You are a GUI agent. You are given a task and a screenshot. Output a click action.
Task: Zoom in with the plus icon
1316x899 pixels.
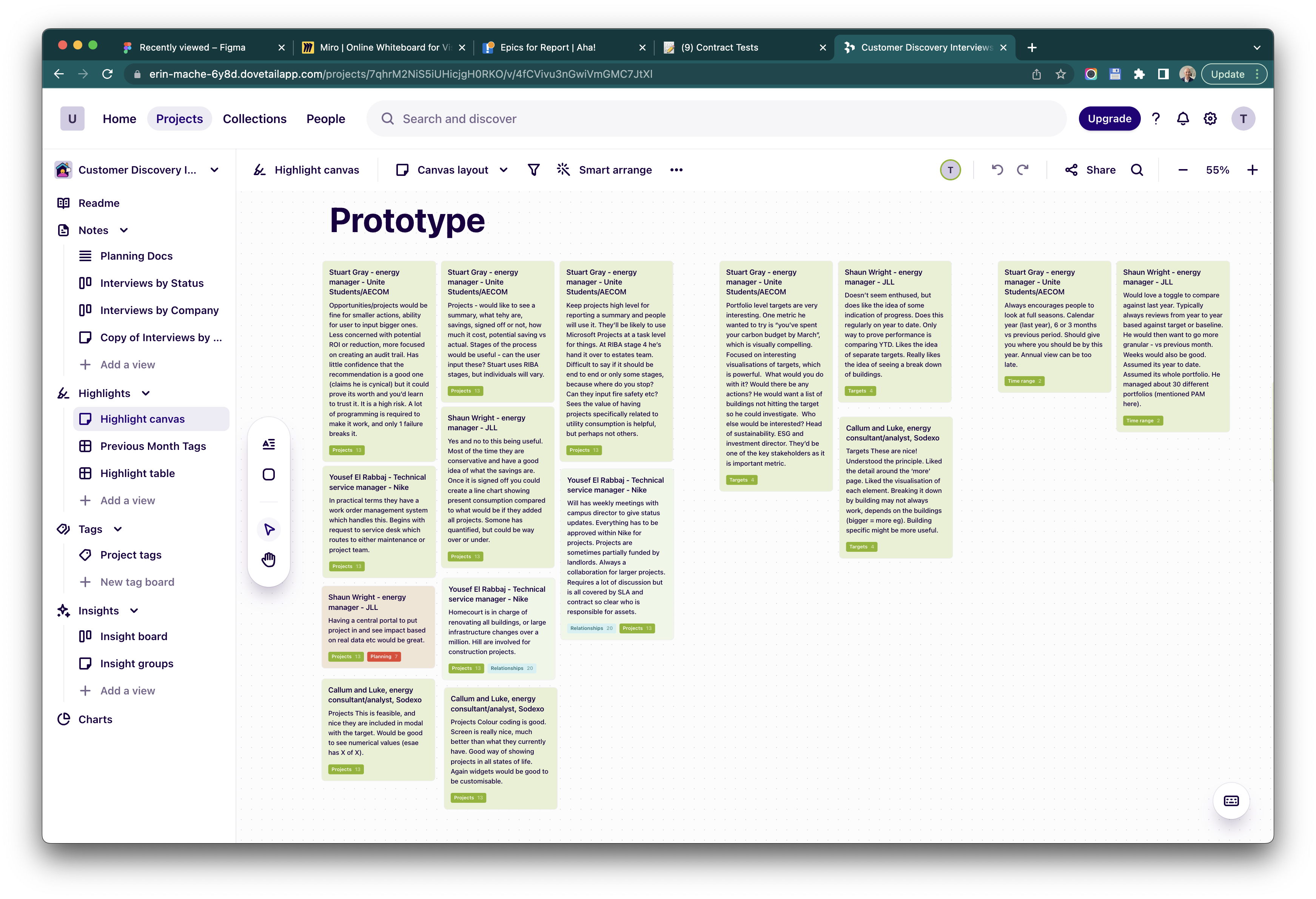tap(1253, 170)
